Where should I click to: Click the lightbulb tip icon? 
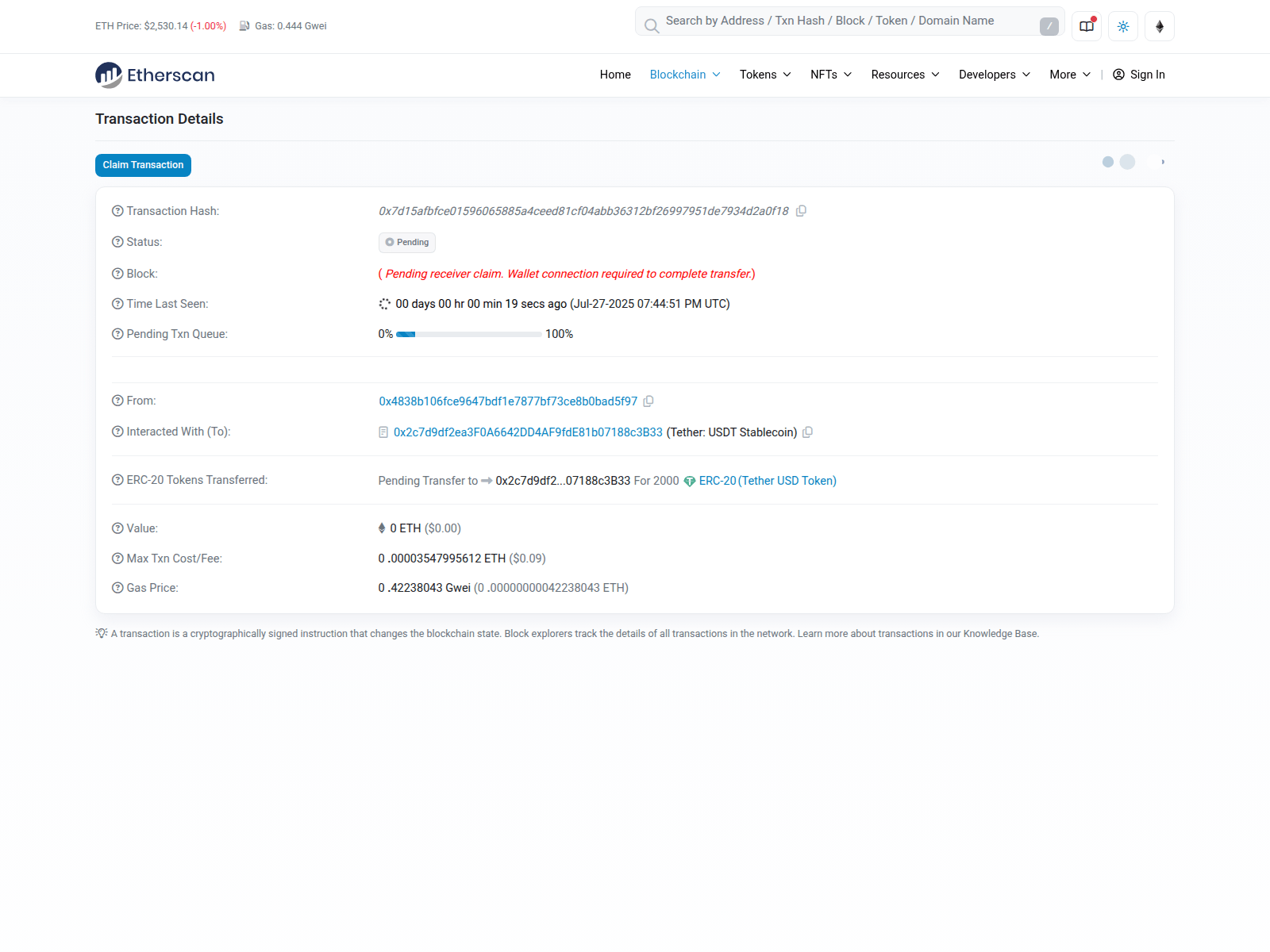click(x=102, y=633)
